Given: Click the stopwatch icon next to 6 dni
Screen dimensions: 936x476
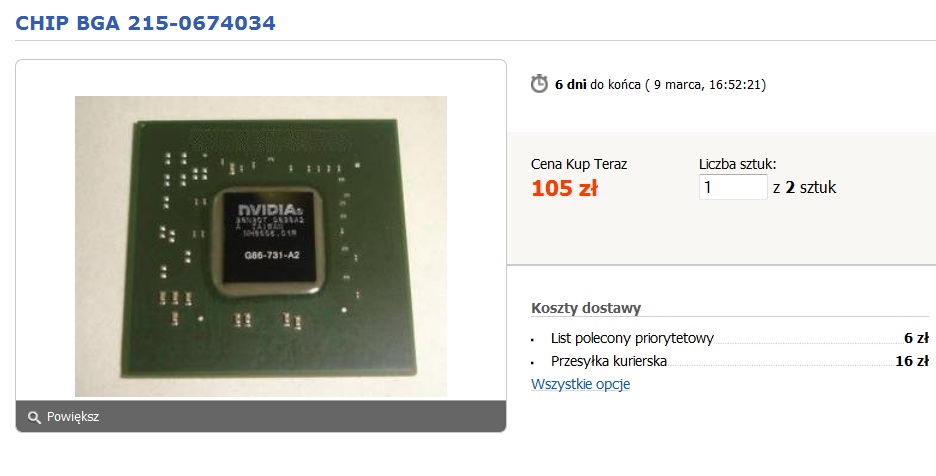Looking at the screenshot, I should (x=539, y=84).
